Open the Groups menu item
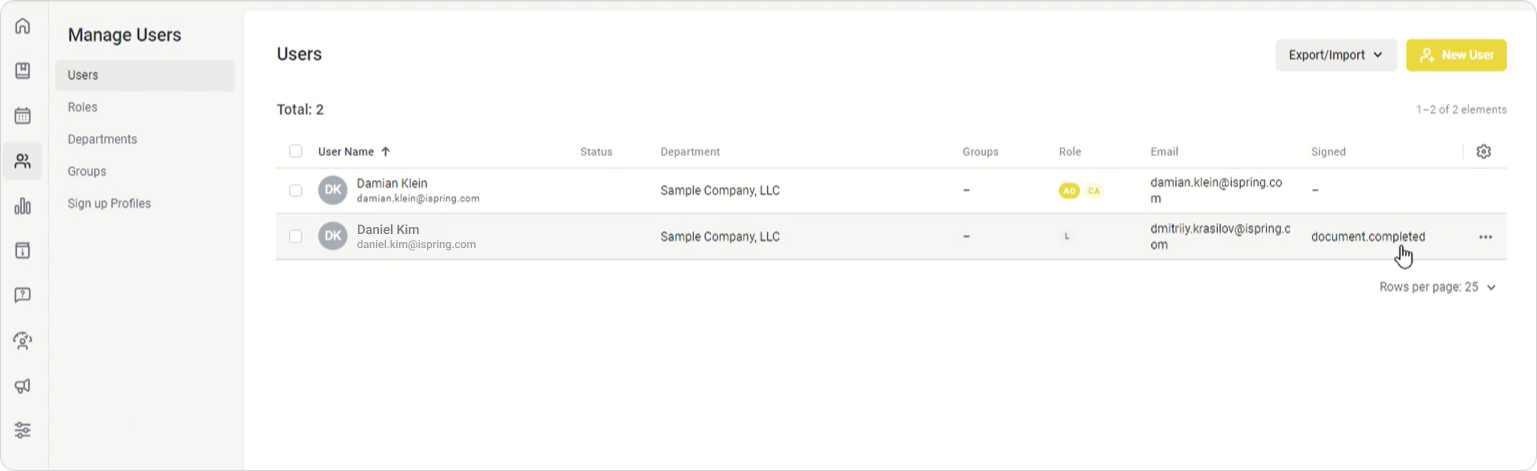 pyautogui.click(x=87, y=171)
